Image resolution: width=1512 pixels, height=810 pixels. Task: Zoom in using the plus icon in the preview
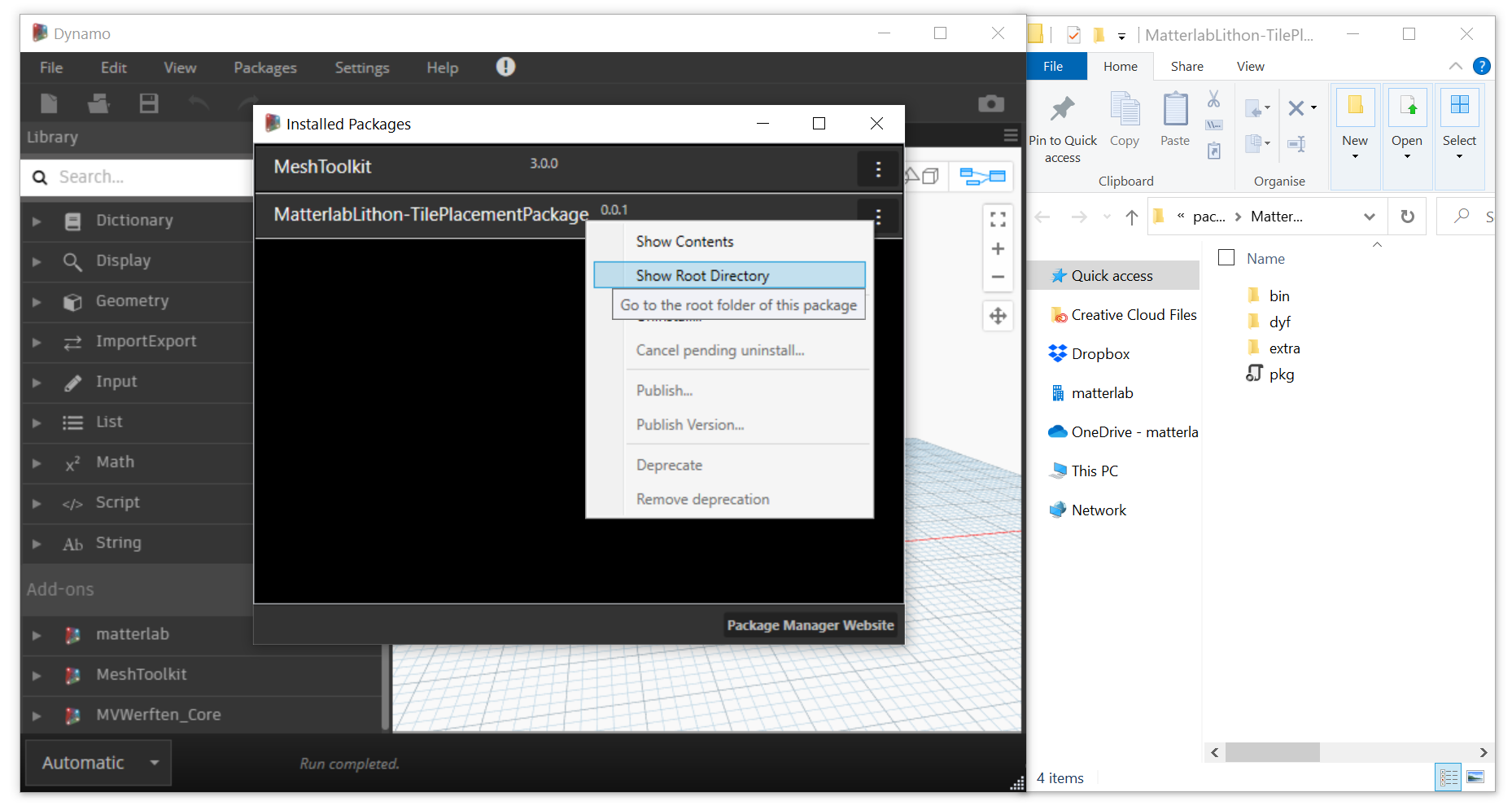(x=998, y=248)
